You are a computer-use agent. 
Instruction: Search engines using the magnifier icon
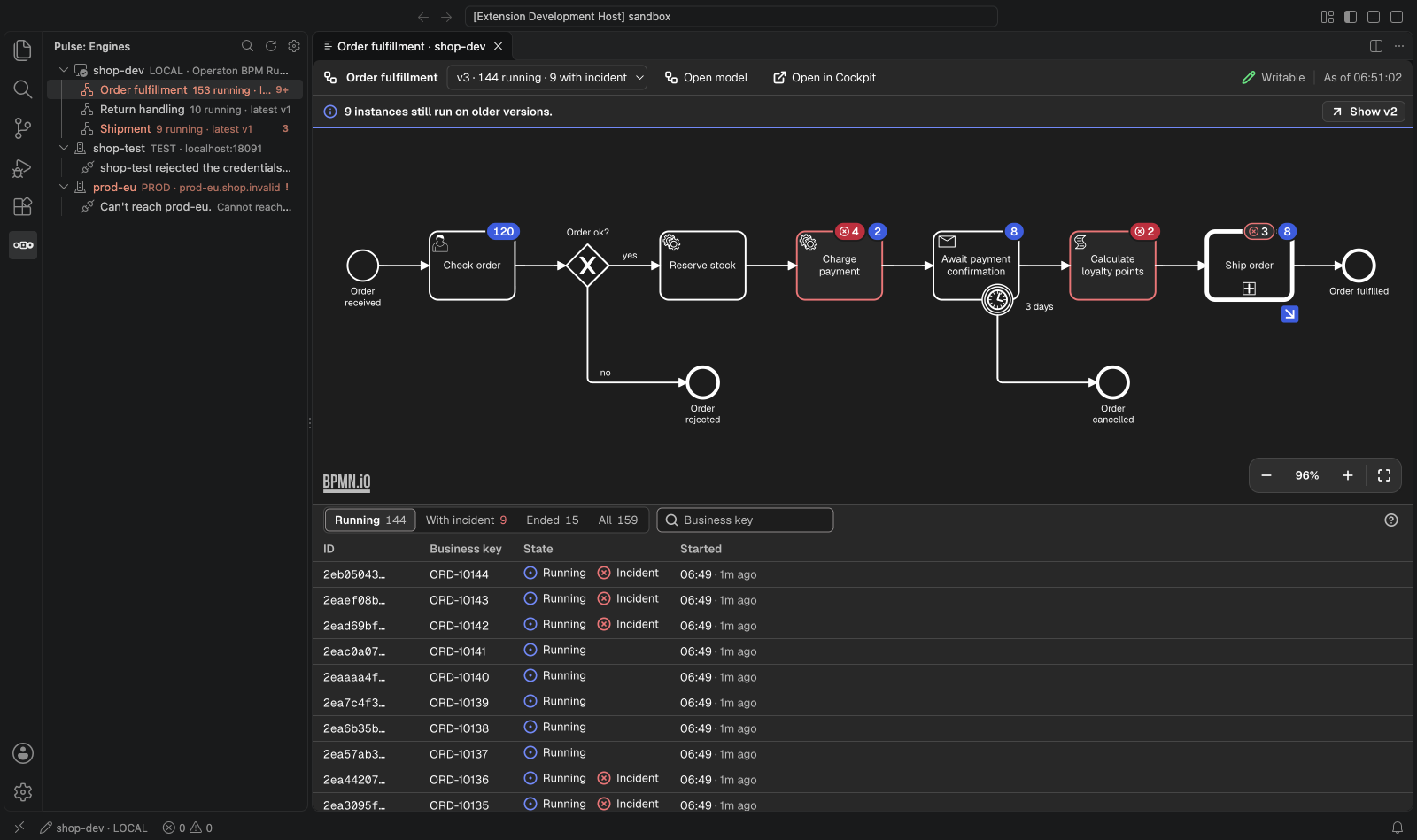(x=248, y=46)
